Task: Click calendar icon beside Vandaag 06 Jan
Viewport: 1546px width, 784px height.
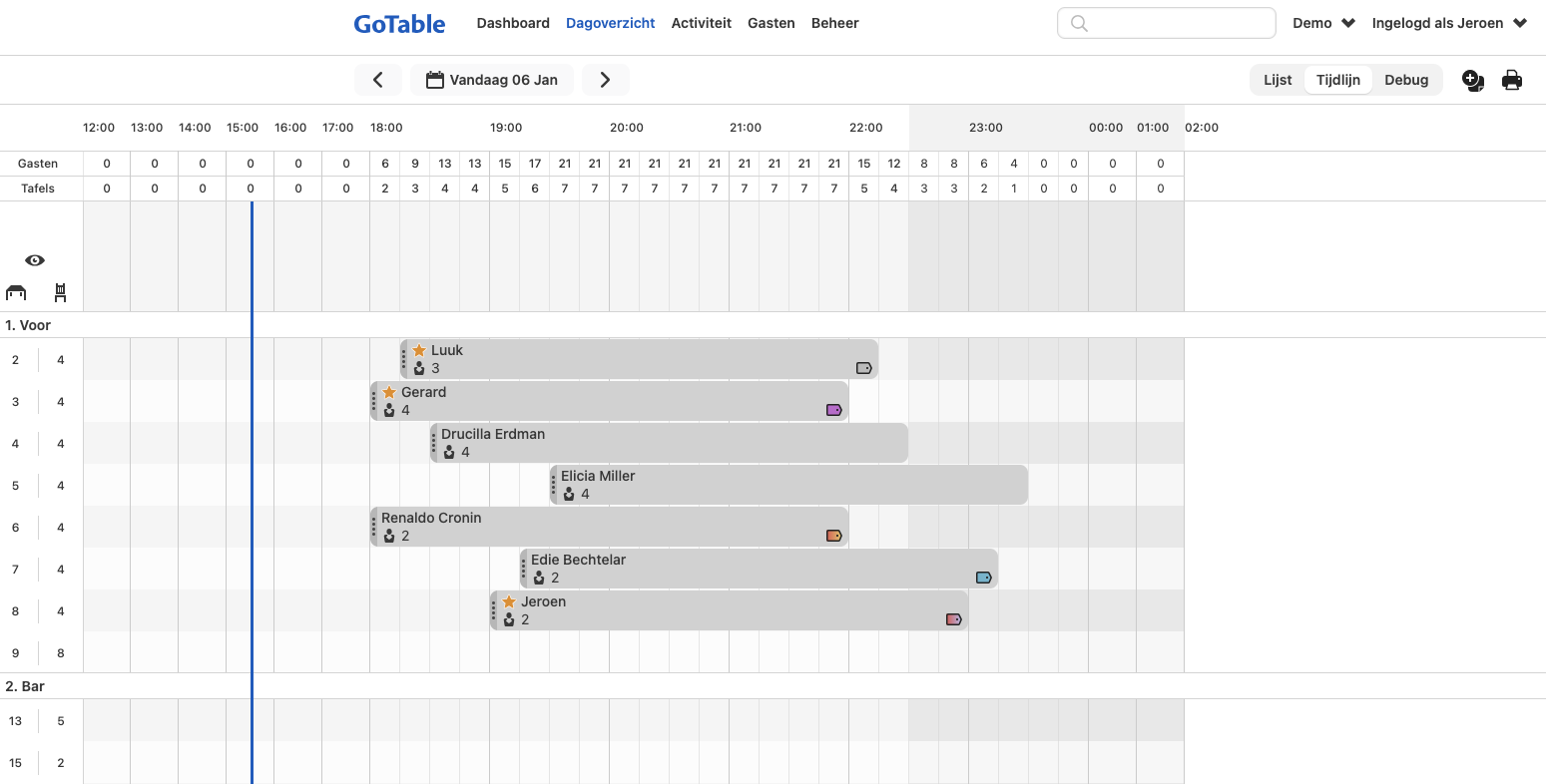Action: (434, 80)
